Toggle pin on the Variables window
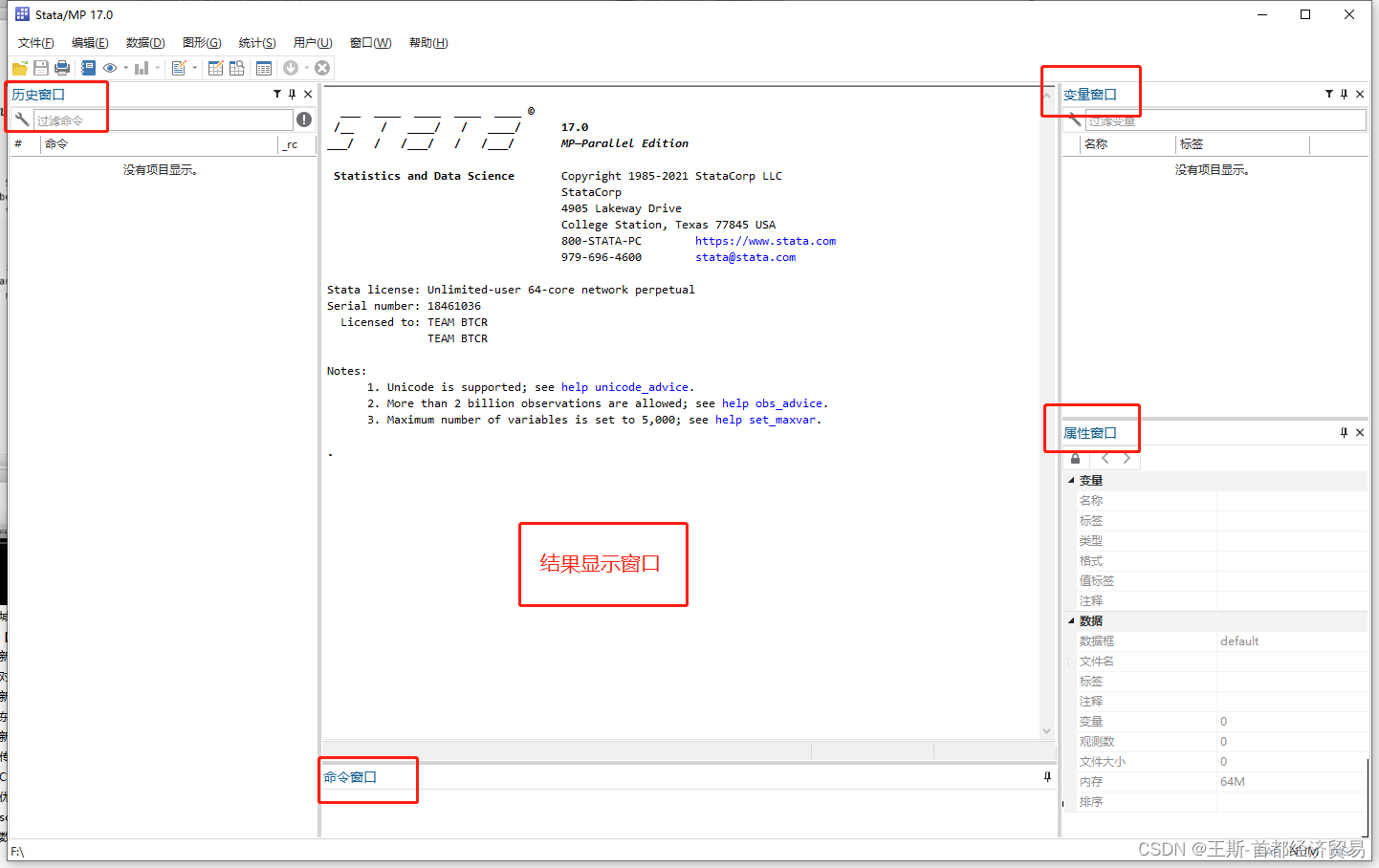Image resolution: width=1379 pixels, height=868 pixels. pos(1345,94)
